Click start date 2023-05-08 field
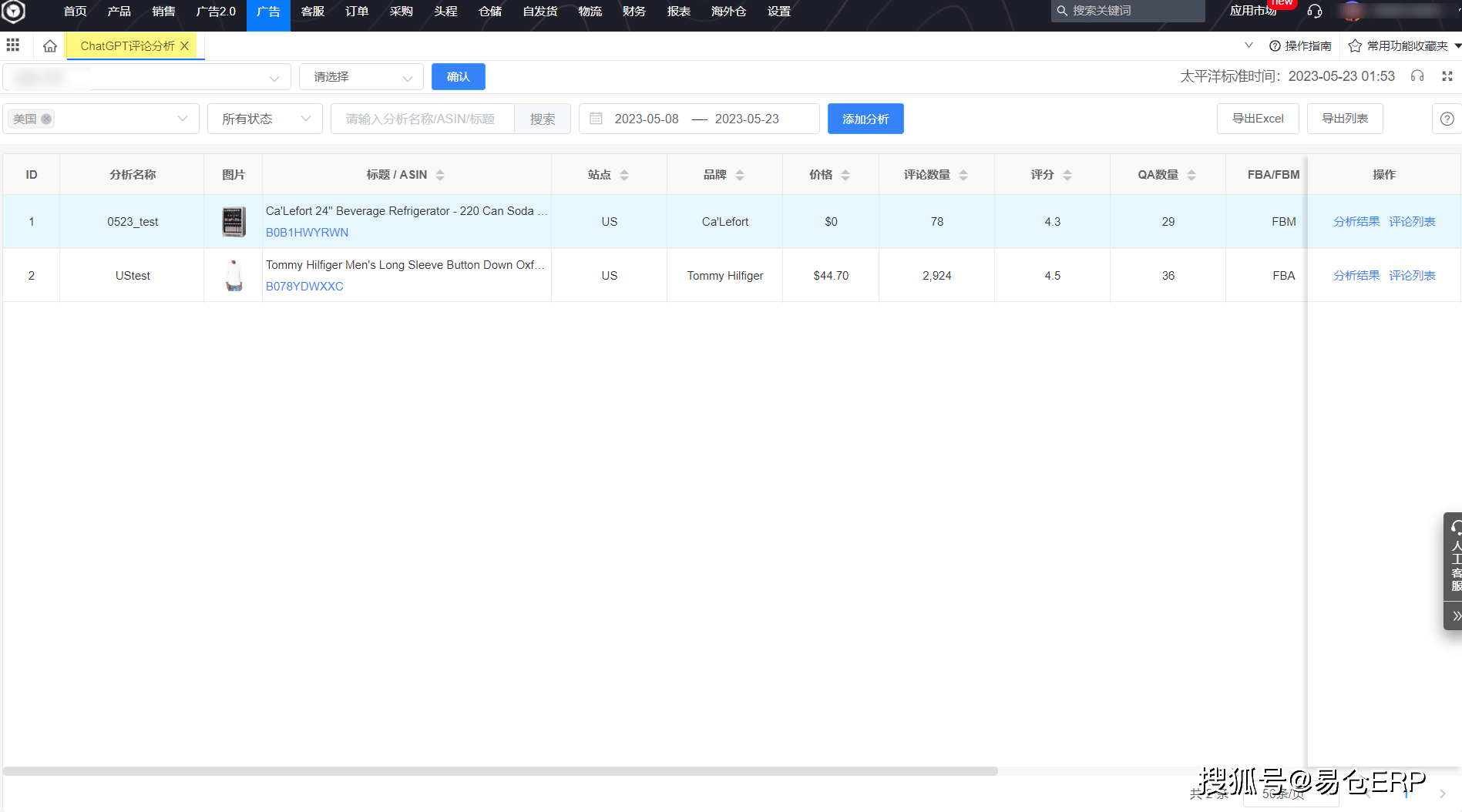Viewport: 1462px width, 812px height. click(647, 119)
